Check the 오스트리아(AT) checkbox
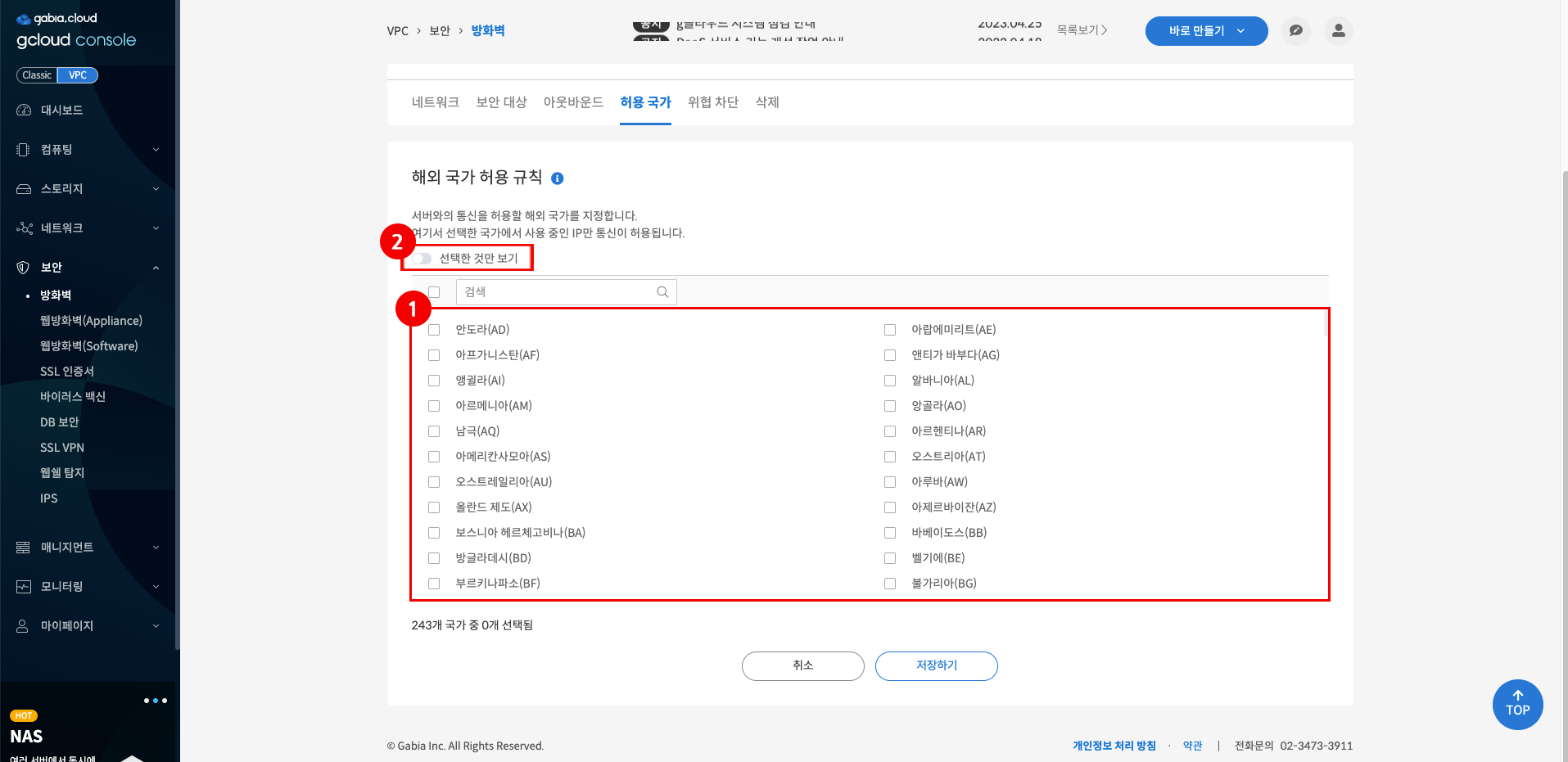The height and width of the screenshot is (762, 1568). (890, 457)
